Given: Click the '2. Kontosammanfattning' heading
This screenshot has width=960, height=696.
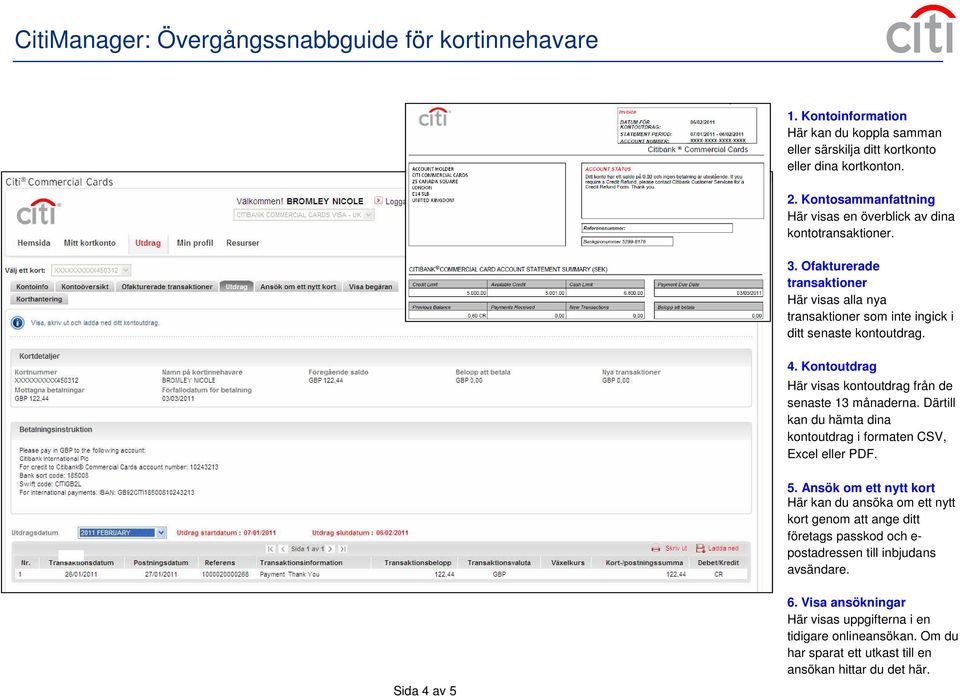Looking at the screenshot, I should pos(861,199).
